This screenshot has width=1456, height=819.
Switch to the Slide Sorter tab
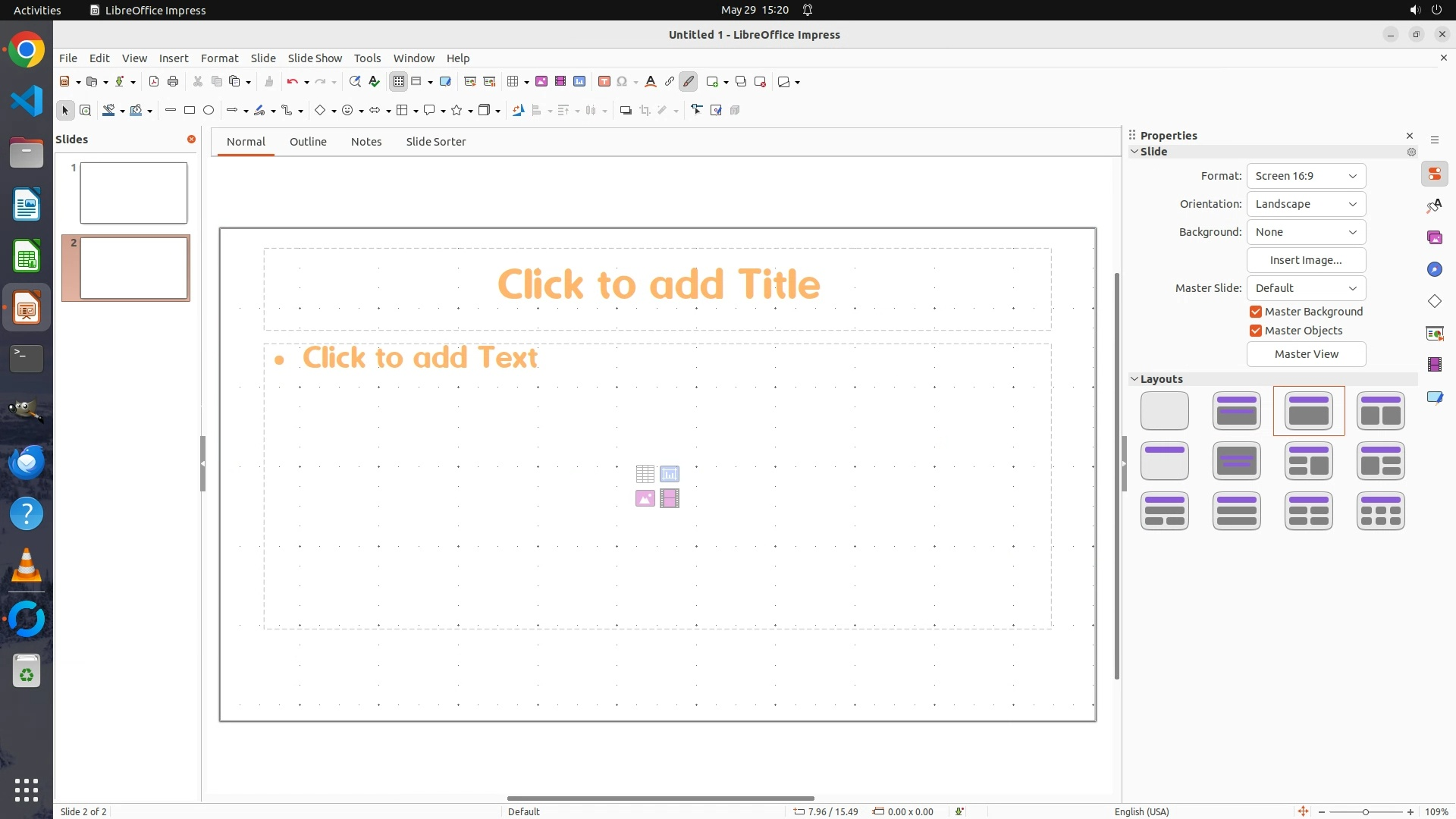pyautogui.click(x=435, y=142)
